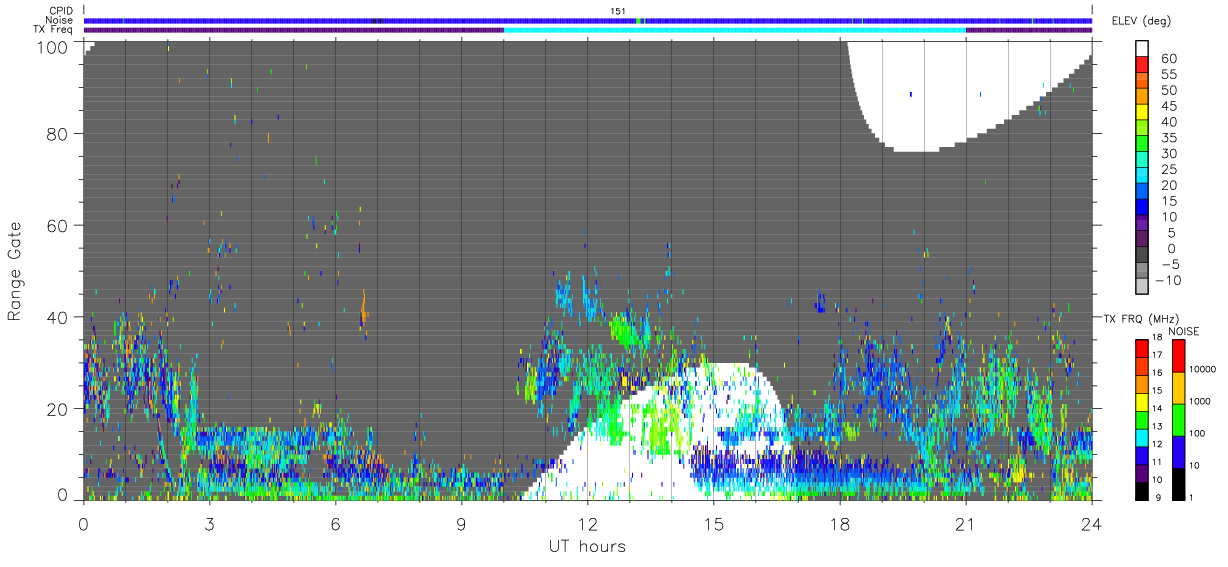
Task: Click the 45 label on ELEV colorbar
Action: coord(1168,106)
